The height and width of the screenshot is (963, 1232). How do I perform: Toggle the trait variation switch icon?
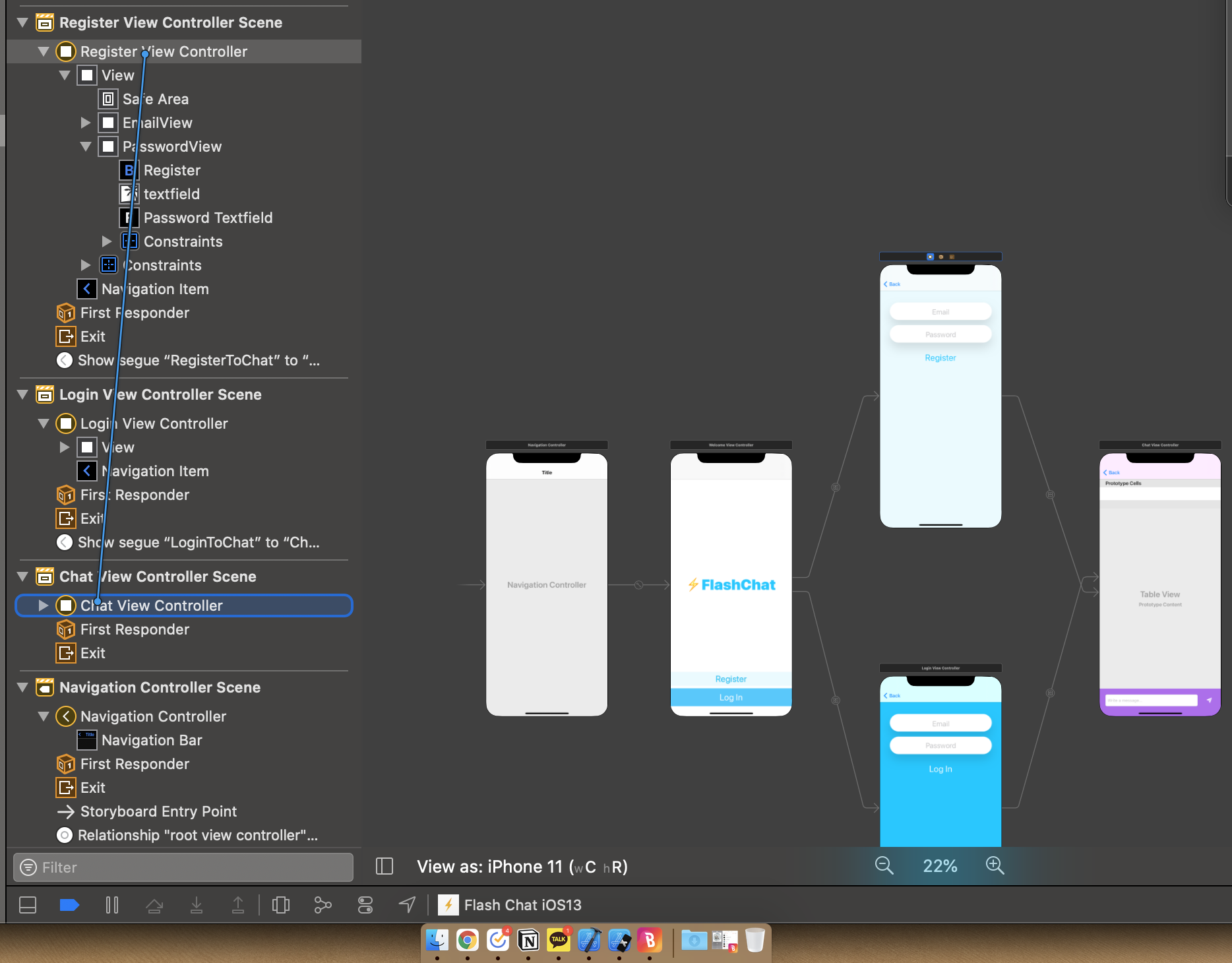(x=365, y=905)
